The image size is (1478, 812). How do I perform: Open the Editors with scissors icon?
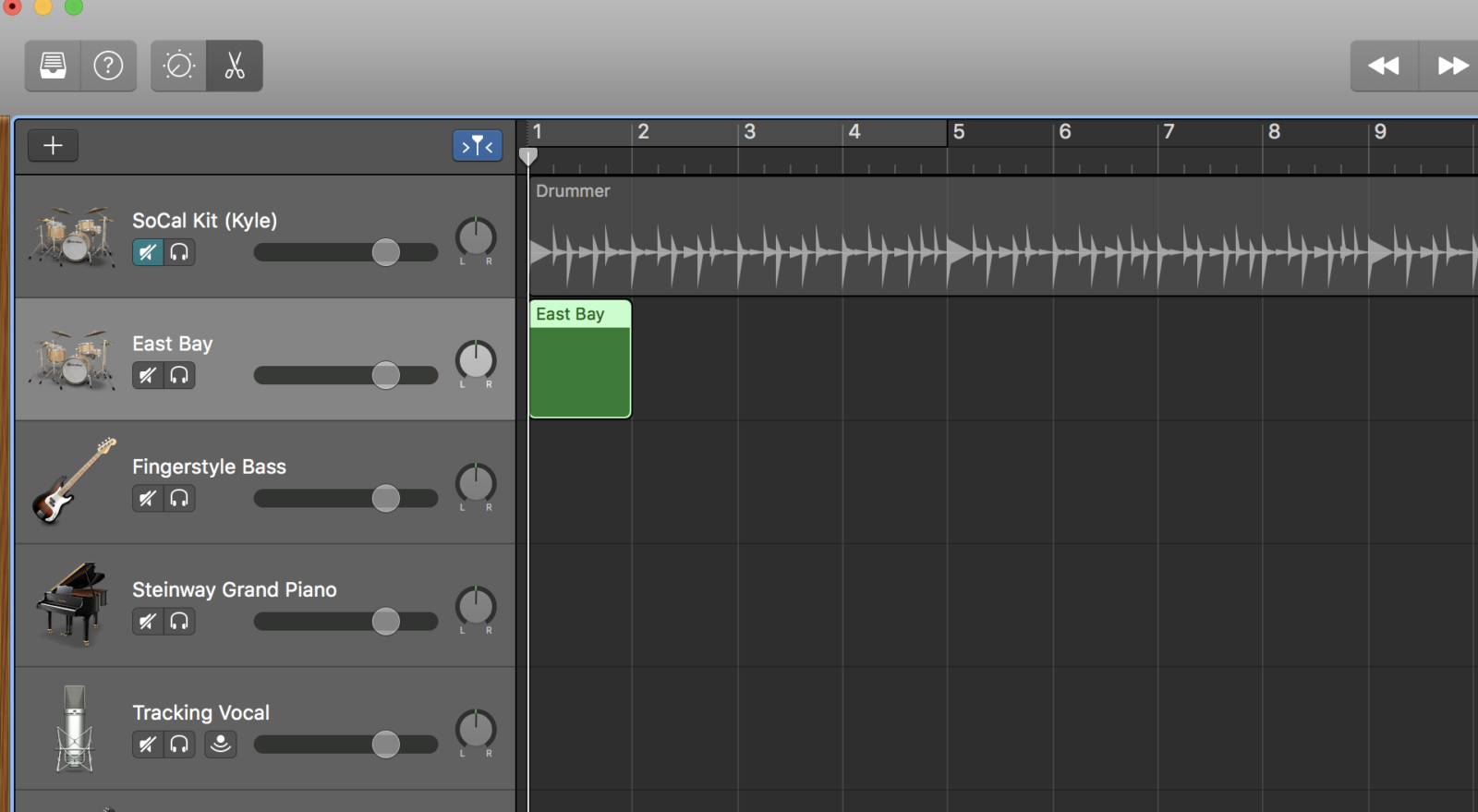[235, 66]
